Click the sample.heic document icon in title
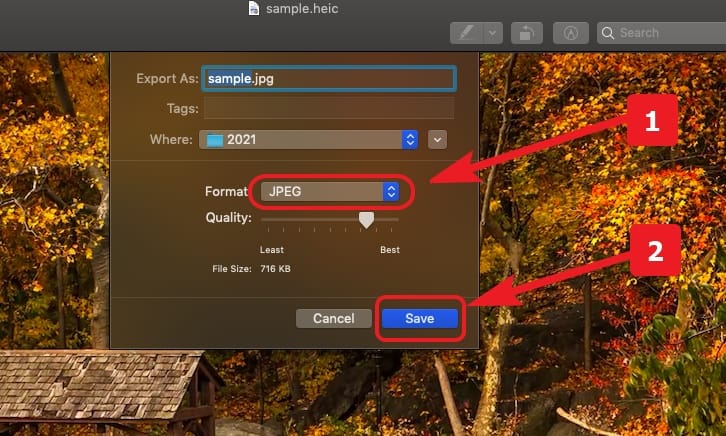726x436 pixels. [254, 8]
